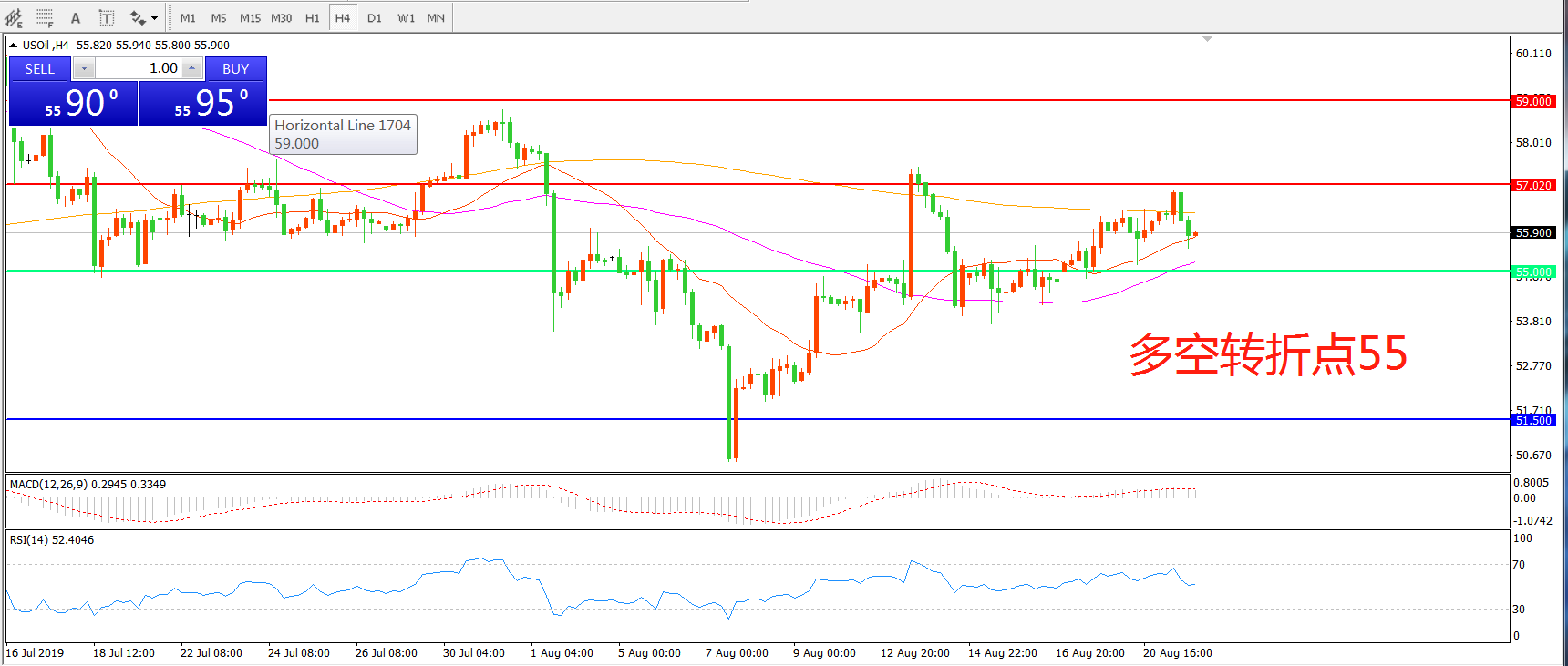Click the 59.000 red price level label

1532,101
